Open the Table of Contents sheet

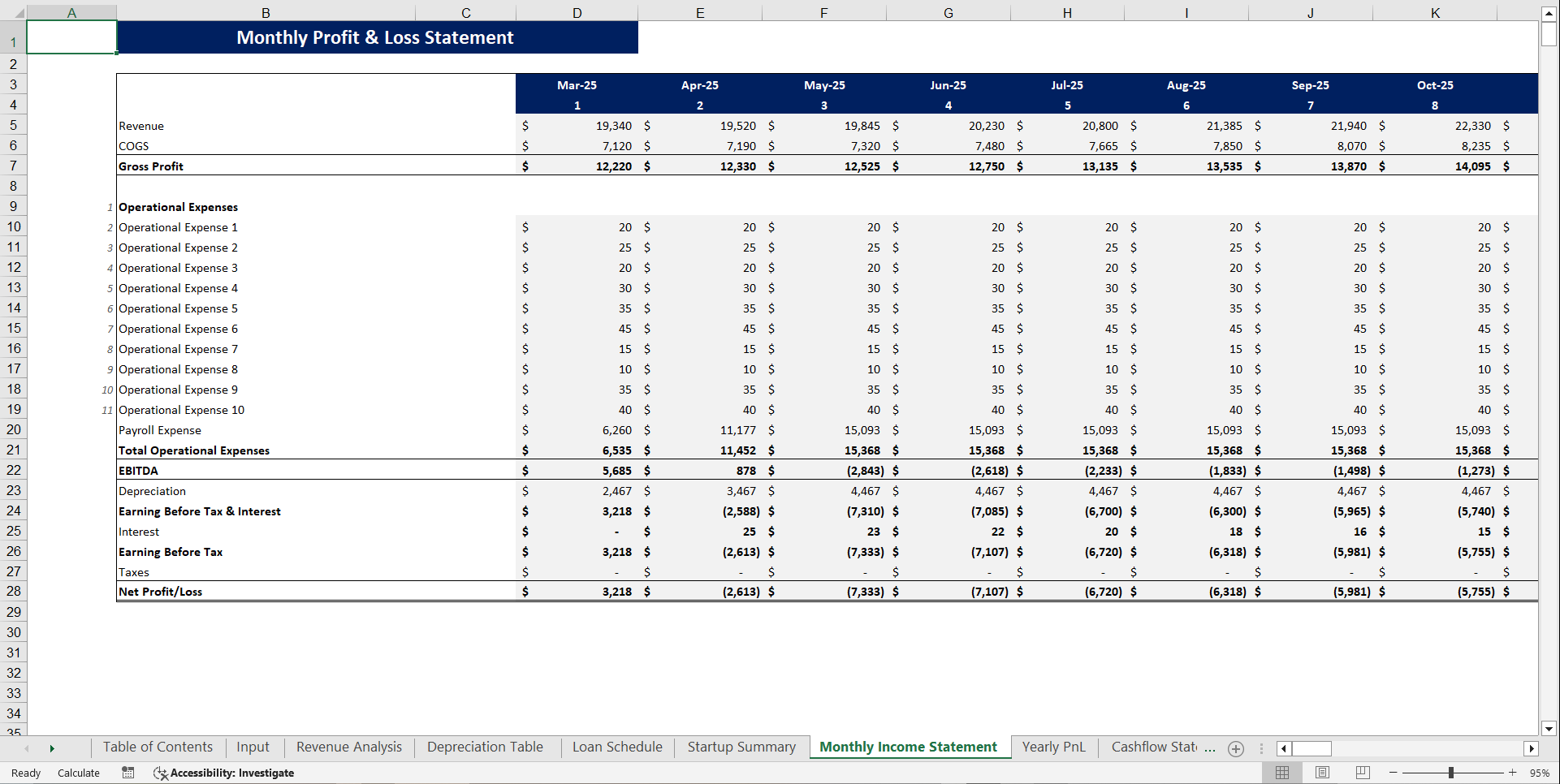(x=158, y=747)
